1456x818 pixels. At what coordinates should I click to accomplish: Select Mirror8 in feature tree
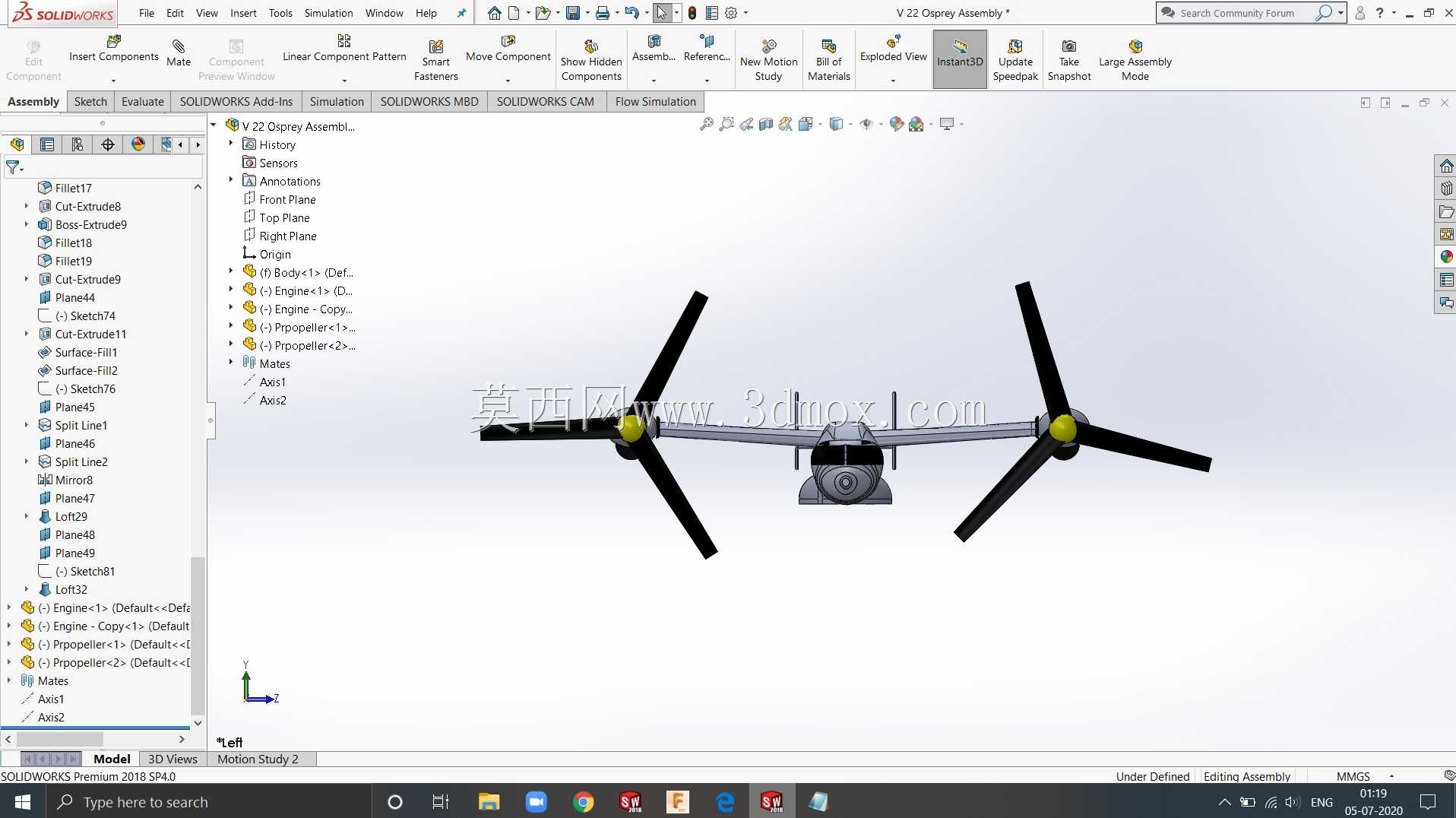pyautogui.click(x=74, y=480)
